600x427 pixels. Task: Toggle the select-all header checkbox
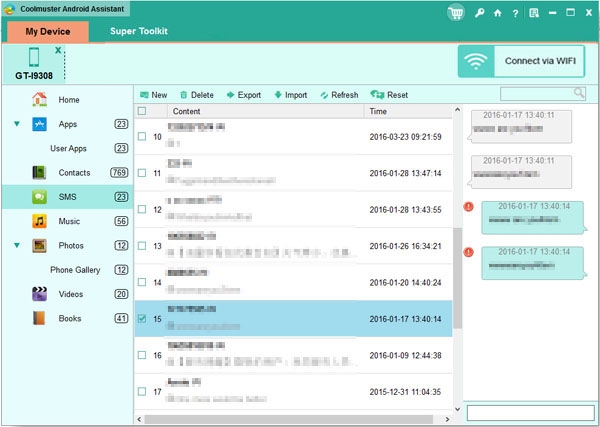pyautogui.click(x=142, y=111)
